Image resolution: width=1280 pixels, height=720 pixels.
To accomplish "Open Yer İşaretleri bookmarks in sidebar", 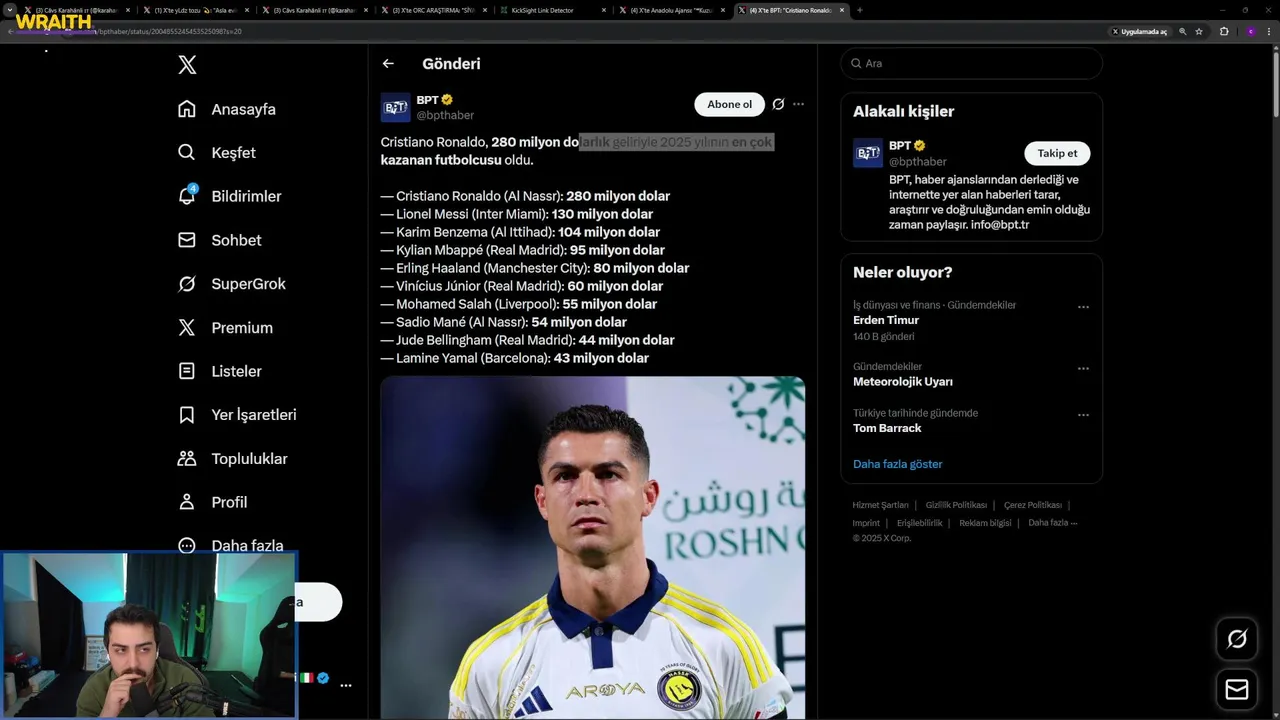I will [x=238, y=415].
